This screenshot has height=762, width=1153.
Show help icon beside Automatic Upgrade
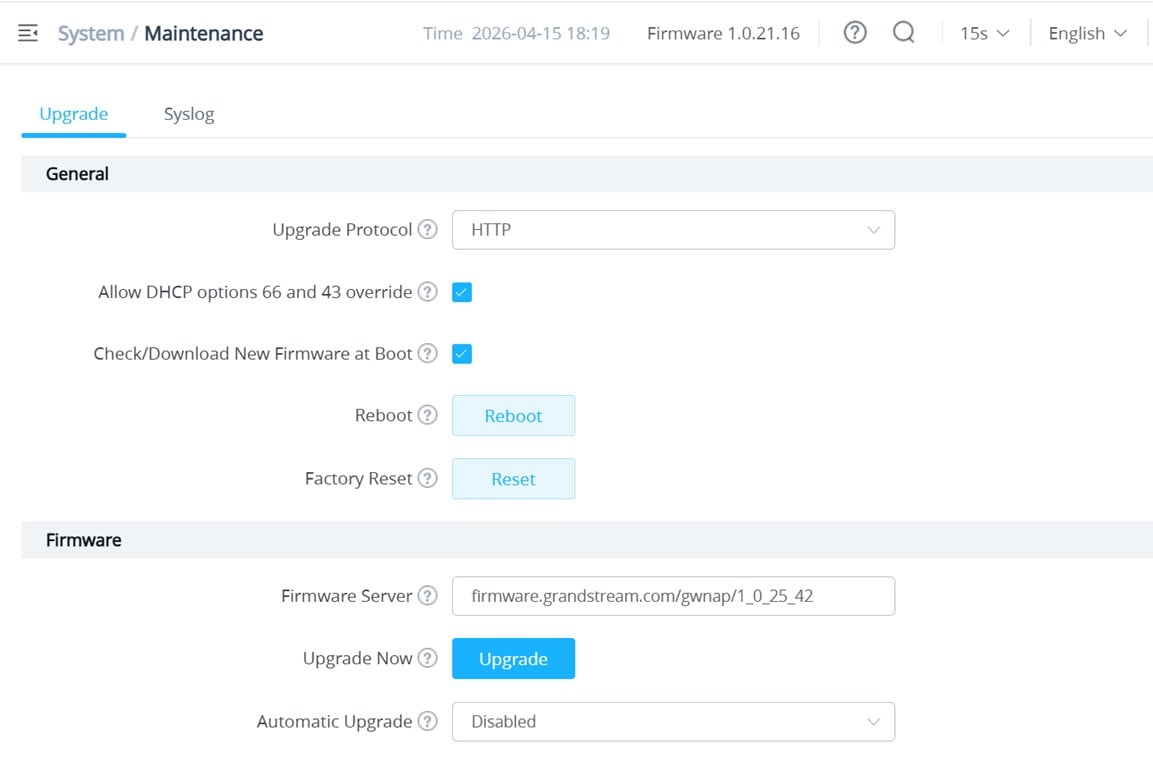point(428,721)
